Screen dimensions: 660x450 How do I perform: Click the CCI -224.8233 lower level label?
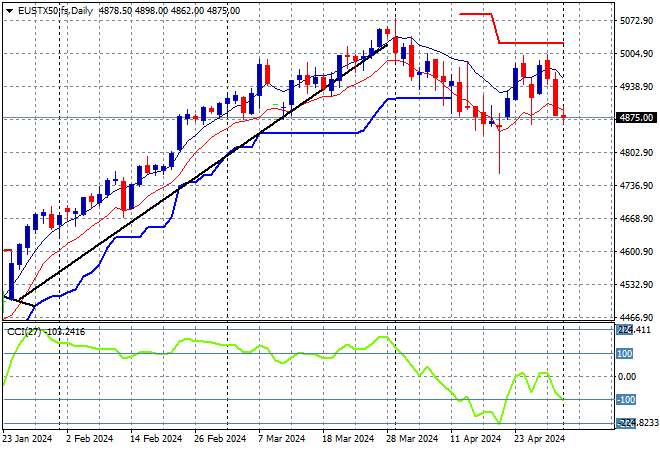point(637,423)
